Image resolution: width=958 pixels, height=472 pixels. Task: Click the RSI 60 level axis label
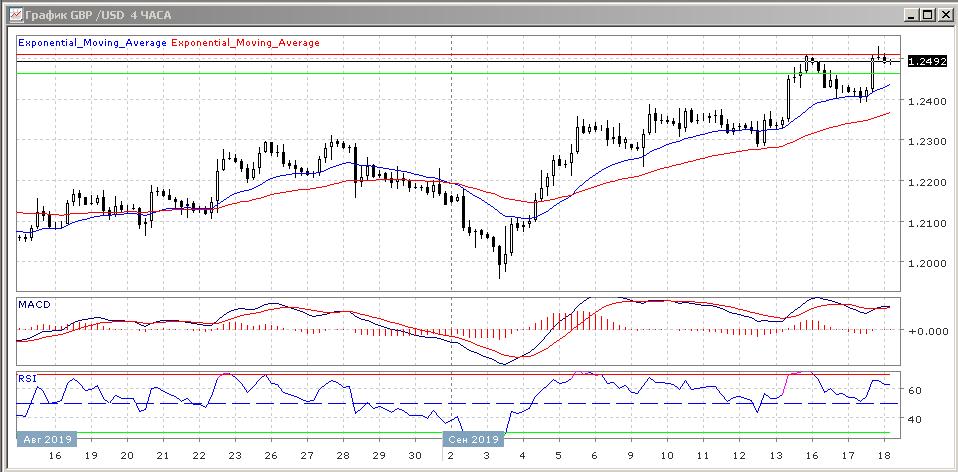(914, 390)
